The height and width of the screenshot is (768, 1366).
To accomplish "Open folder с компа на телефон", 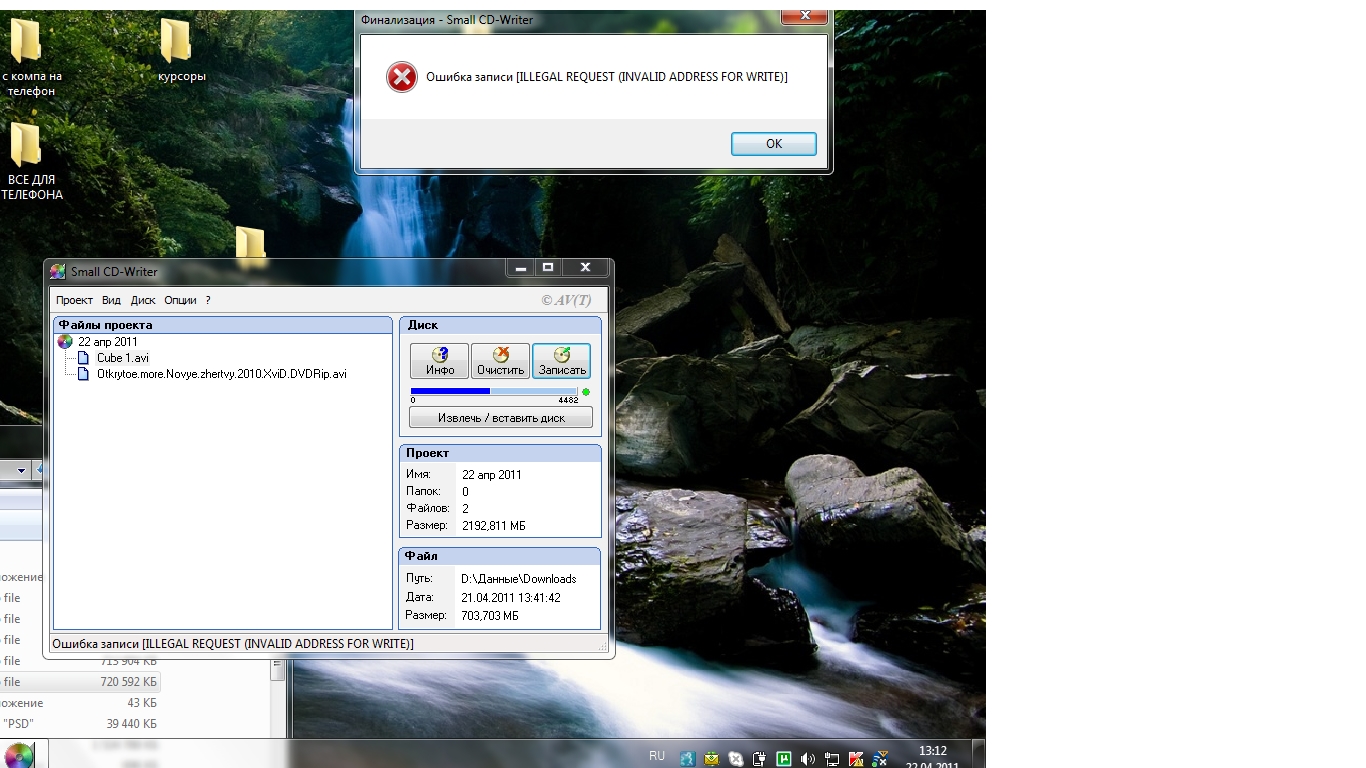I will click(x=31, y=57).
